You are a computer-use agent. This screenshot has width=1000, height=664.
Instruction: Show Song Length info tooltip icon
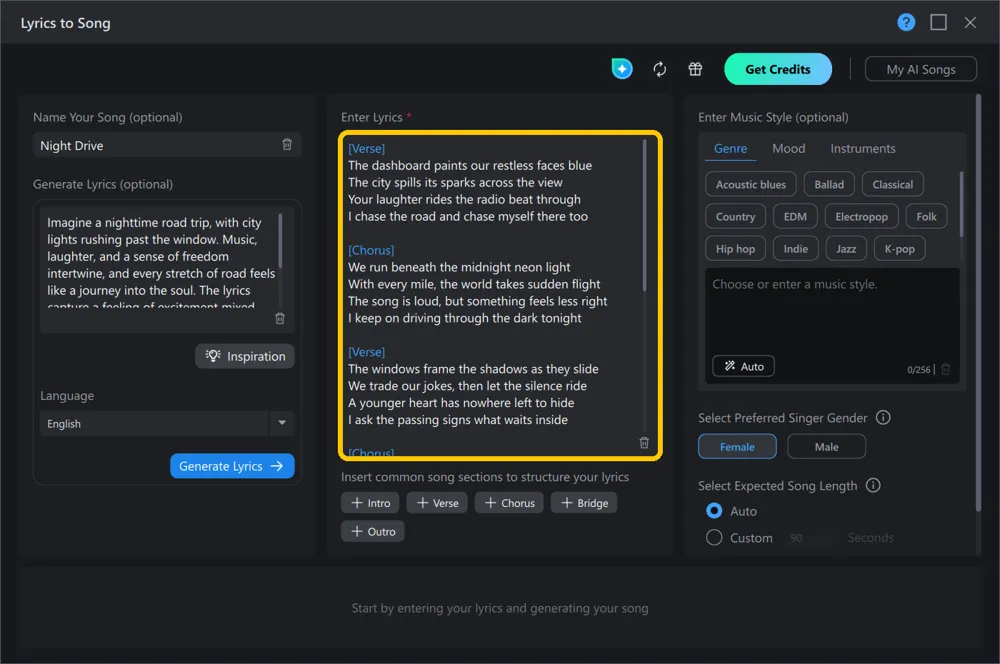click(873, 485)
